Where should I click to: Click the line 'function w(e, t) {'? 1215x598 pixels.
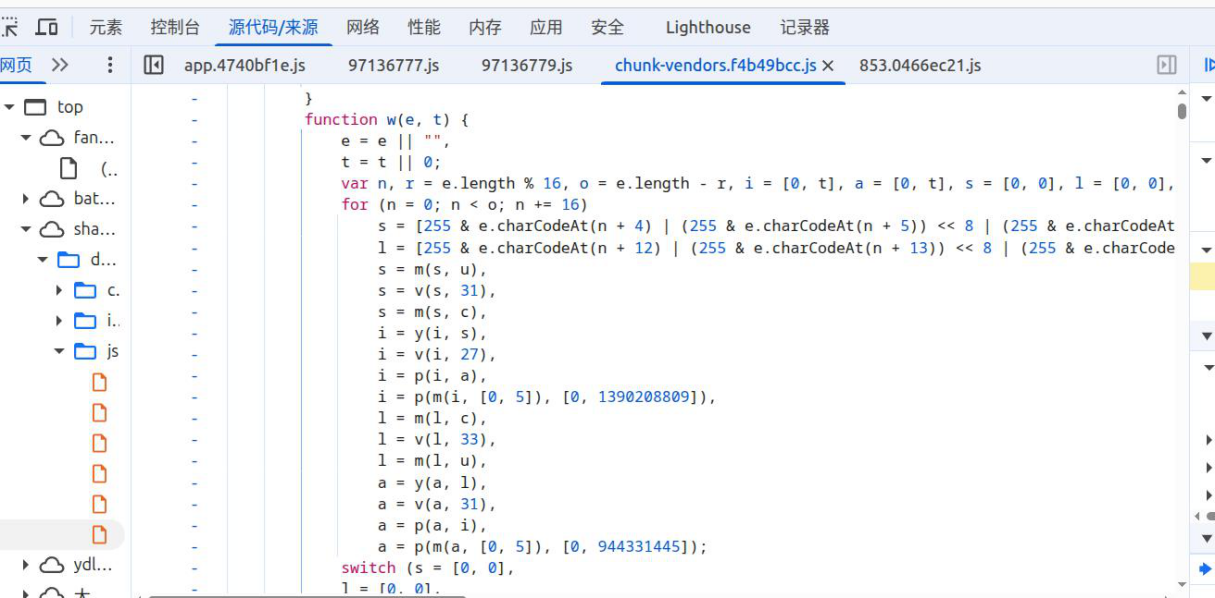387,119
